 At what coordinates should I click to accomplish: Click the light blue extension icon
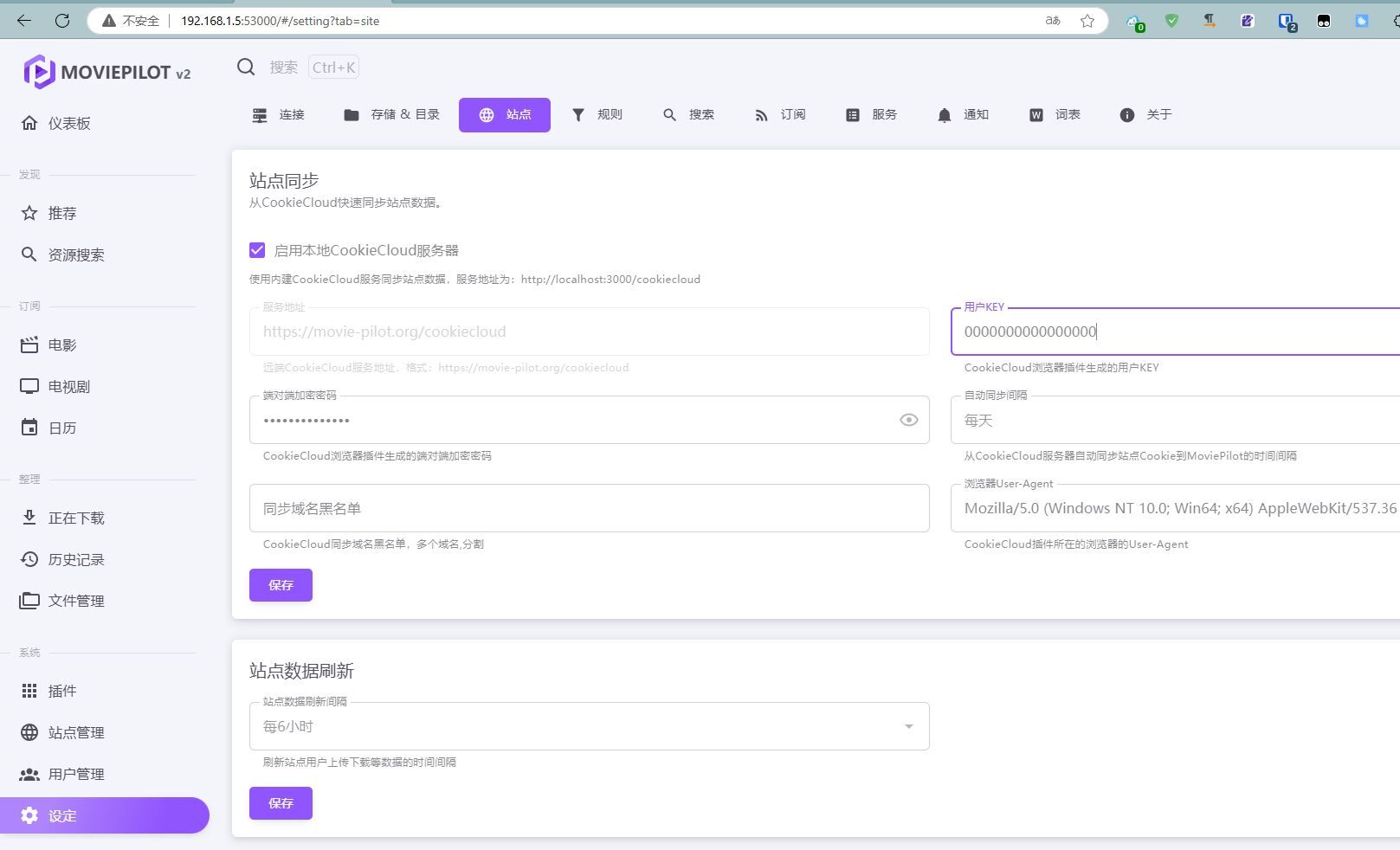click(x=1362, y=21)
